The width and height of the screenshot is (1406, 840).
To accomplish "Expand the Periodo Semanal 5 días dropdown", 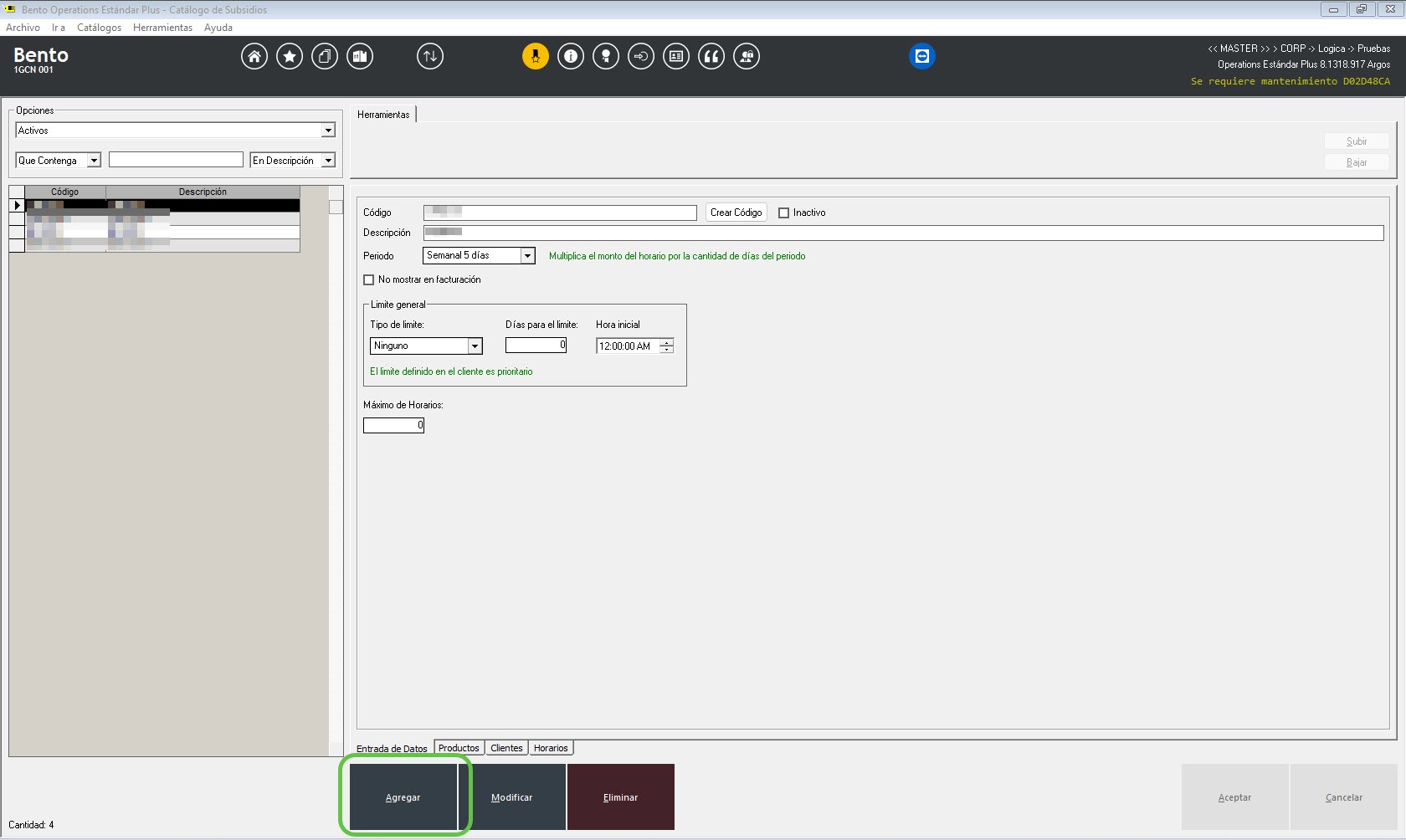I will pos(528,256).
